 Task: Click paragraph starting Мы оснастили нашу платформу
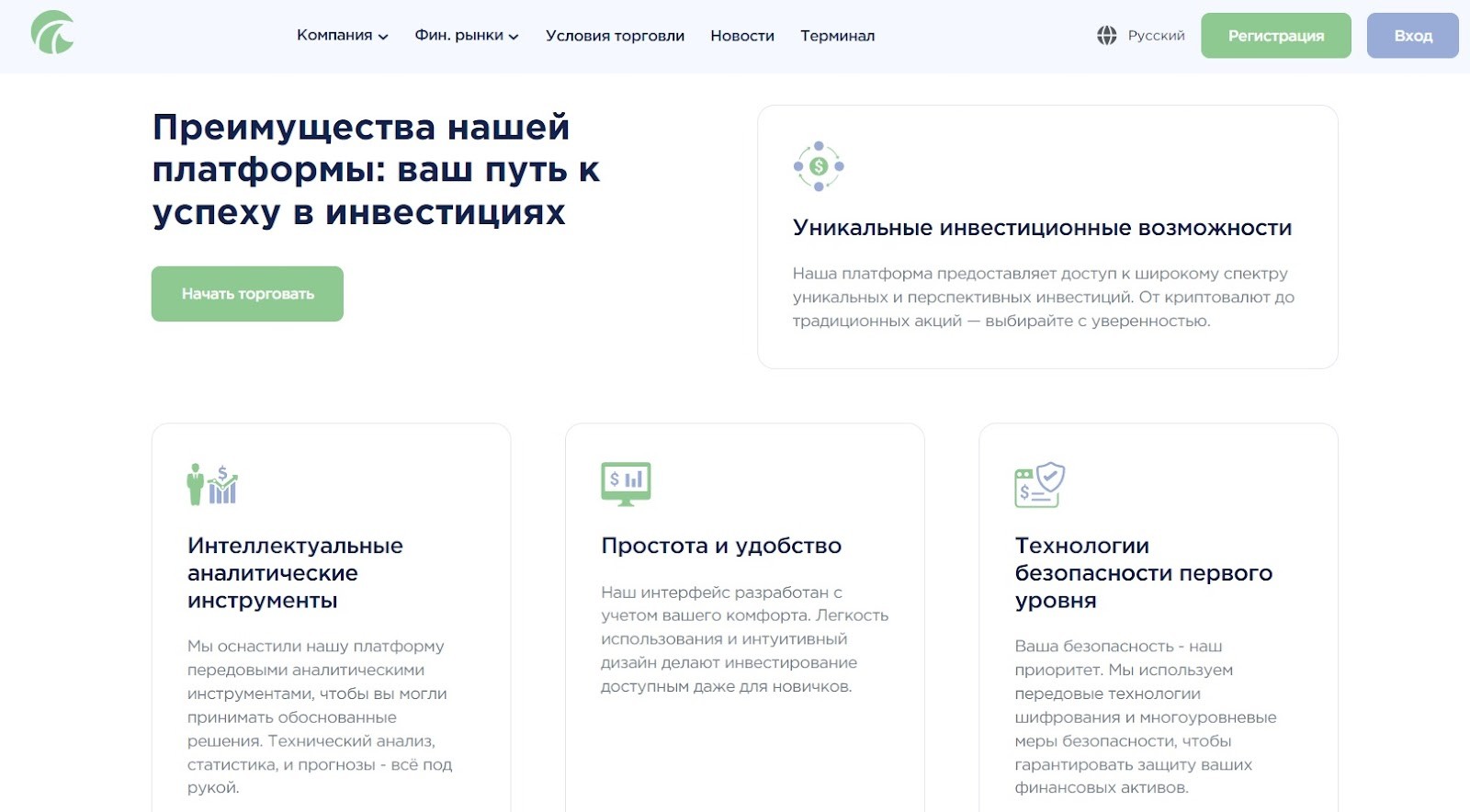click(x=320, y=717)
